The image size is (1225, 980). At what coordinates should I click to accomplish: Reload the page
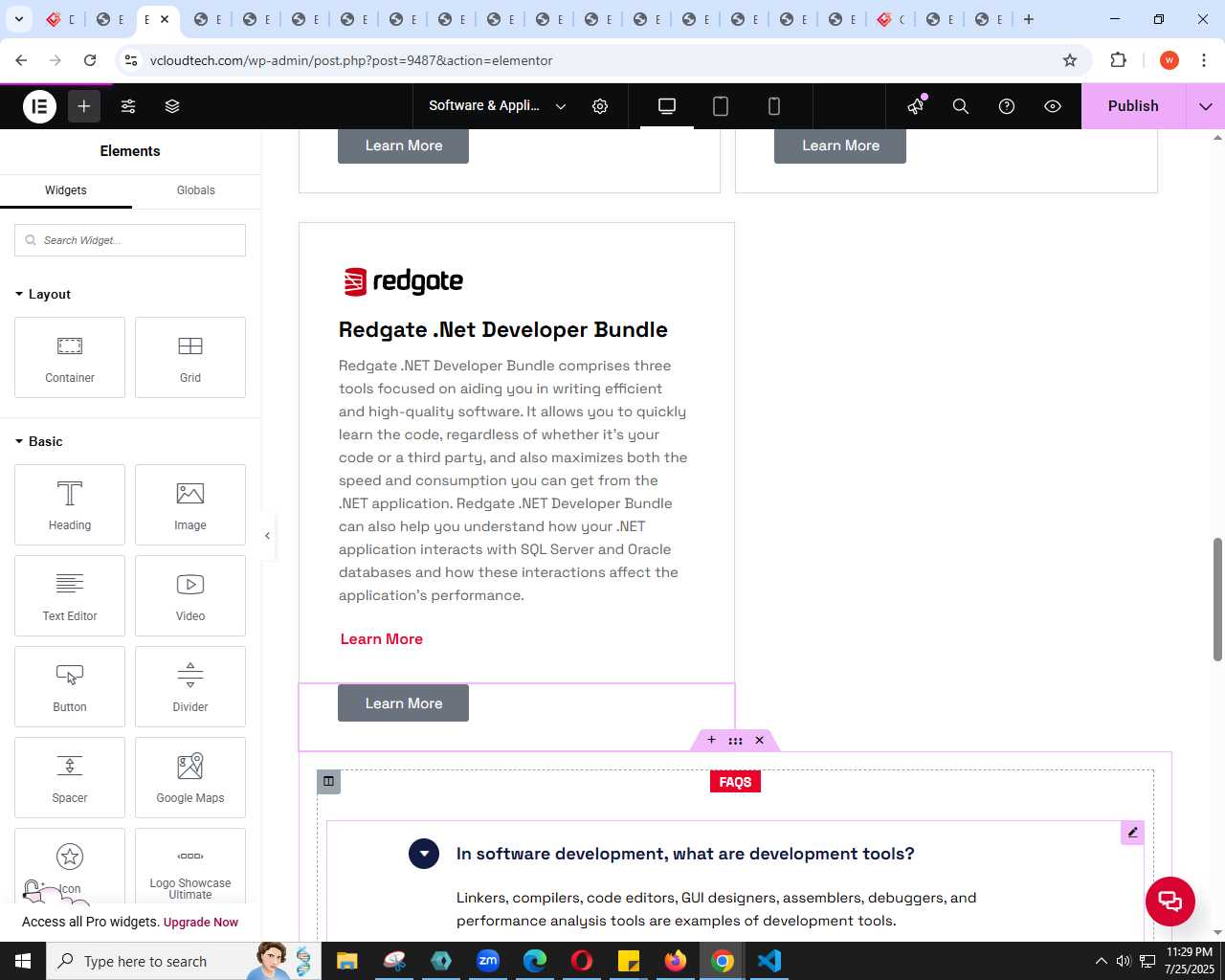90,60
